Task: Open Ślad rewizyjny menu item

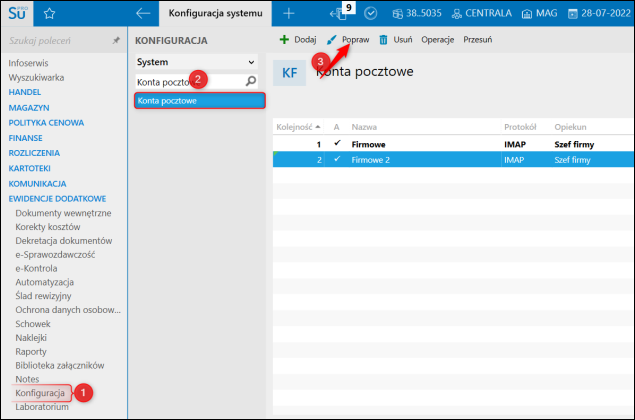Action: tap(43, 296)
